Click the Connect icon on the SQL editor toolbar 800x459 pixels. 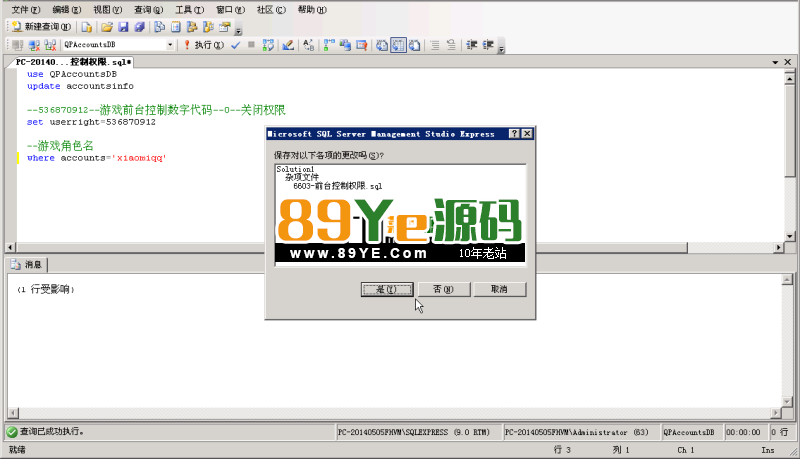tap(17, 45)
